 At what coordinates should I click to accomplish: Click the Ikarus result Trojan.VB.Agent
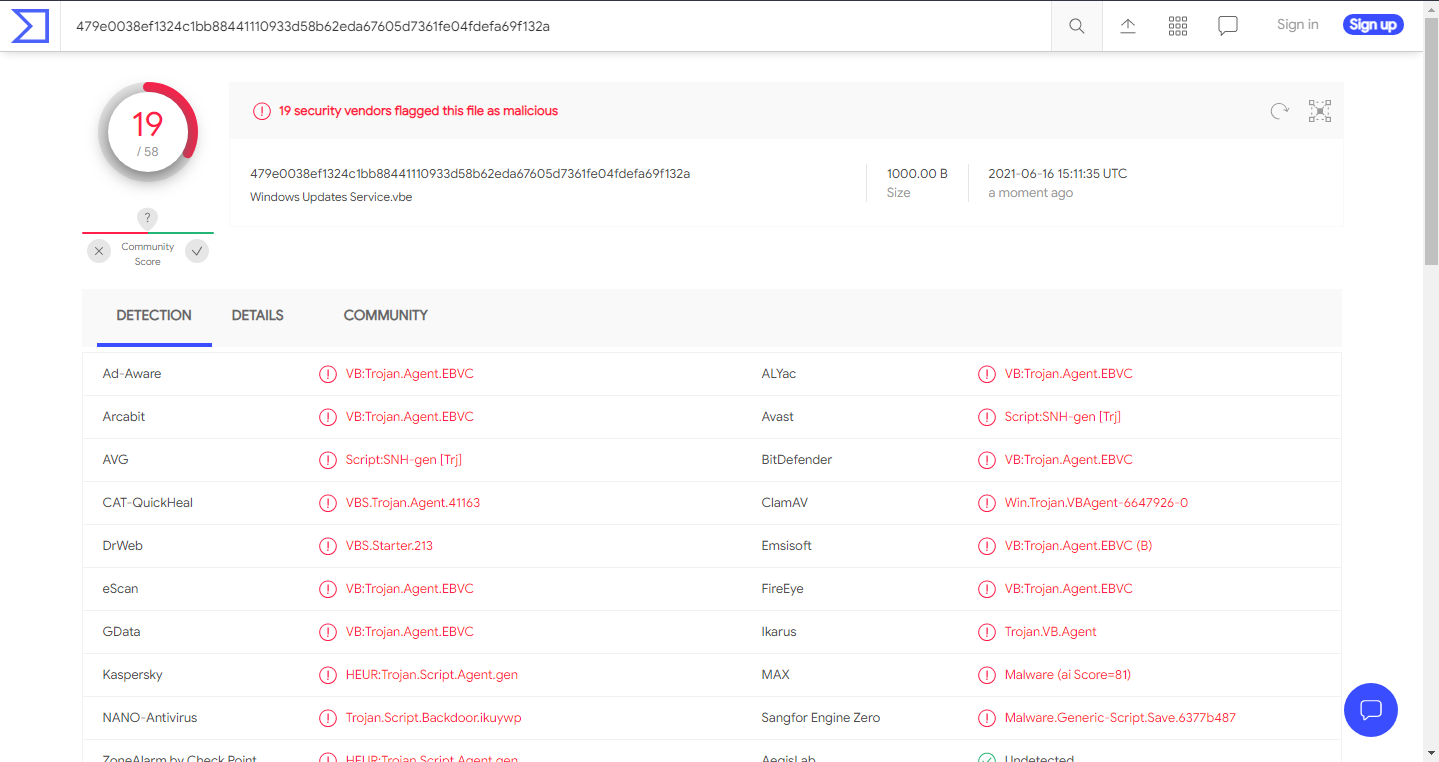(1051, 632)
